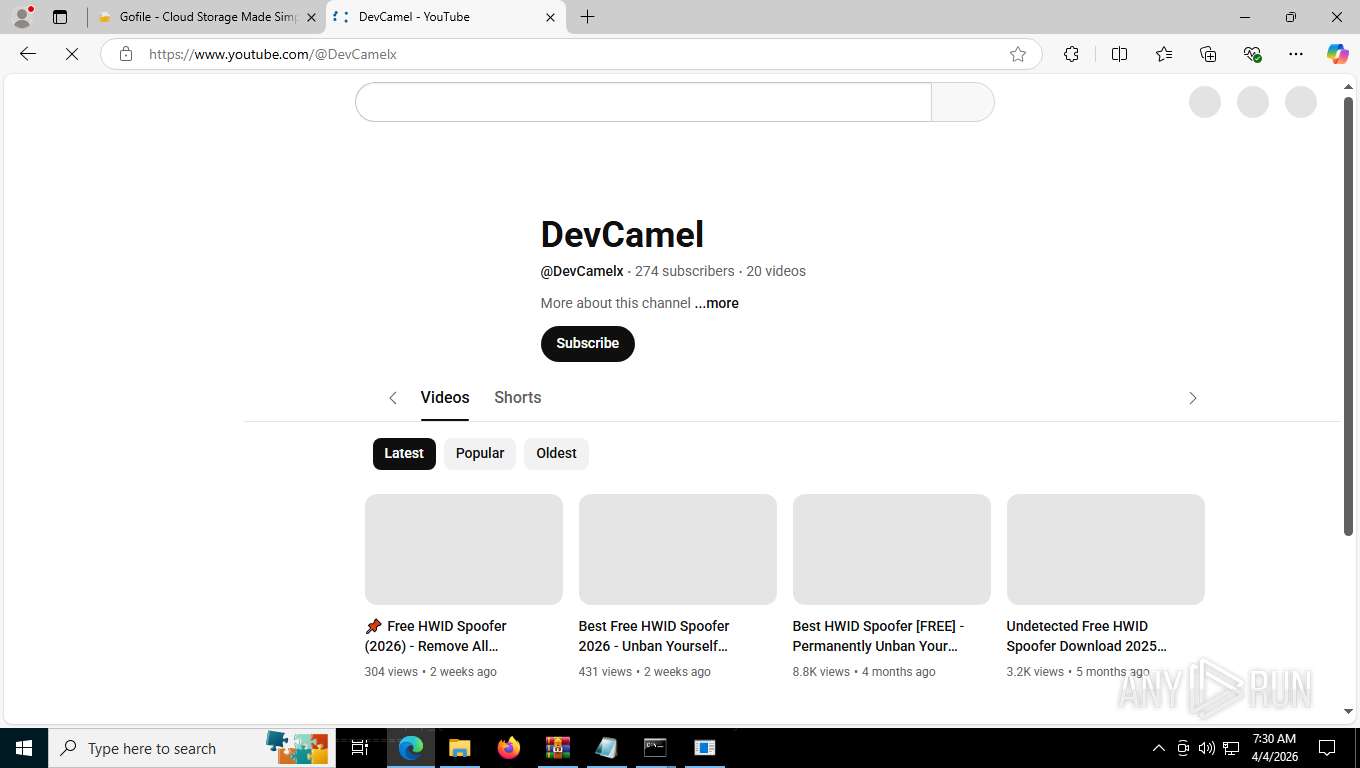Viewport: 1360px width, 768px height.
Task: Open tab actions menu icon
Action: (60, 17)
